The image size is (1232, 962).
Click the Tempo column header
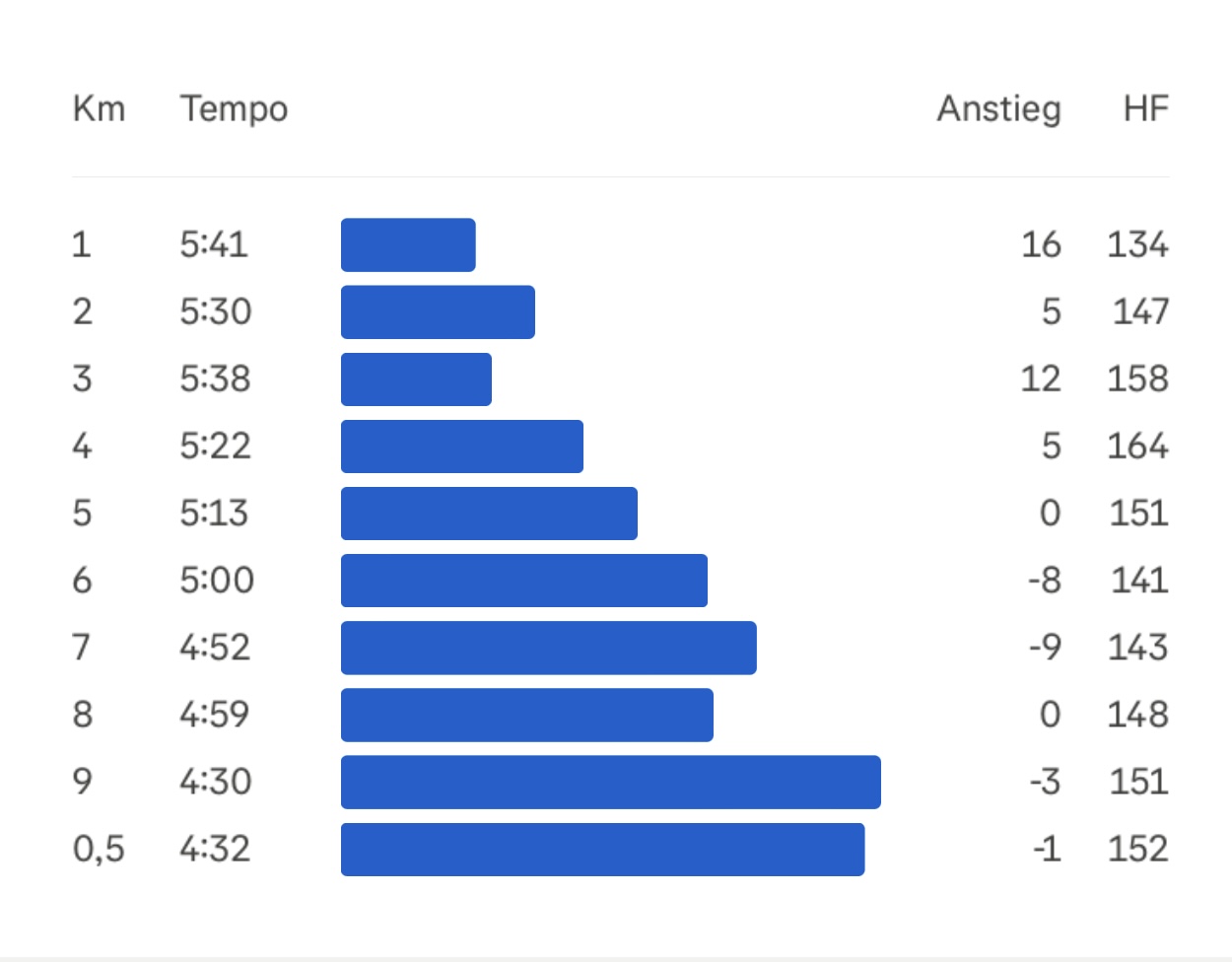pyautogui.click(x=234, y=108)
